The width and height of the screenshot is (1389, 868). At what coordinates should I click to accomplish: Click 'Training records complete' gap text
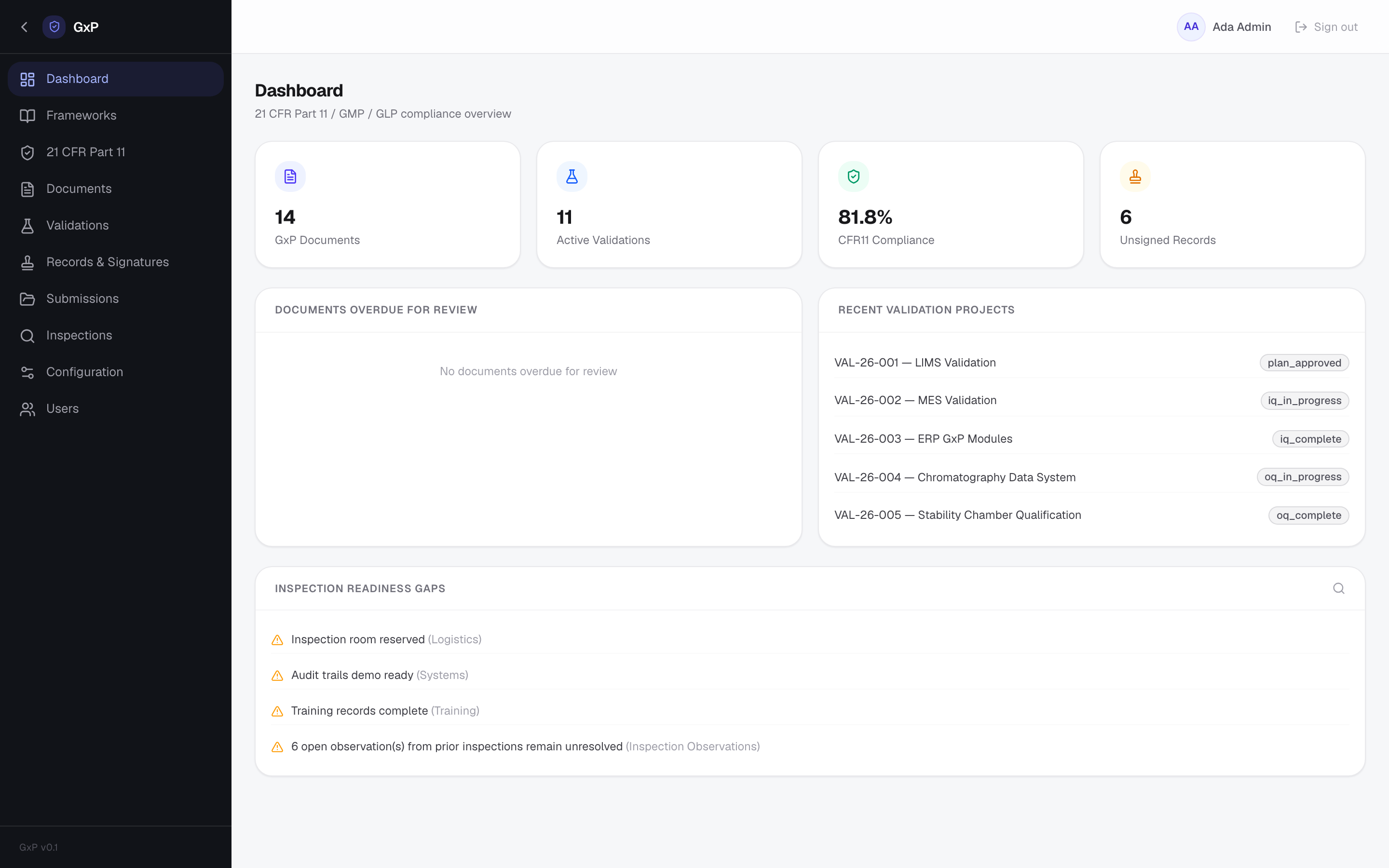pos(359,711)
